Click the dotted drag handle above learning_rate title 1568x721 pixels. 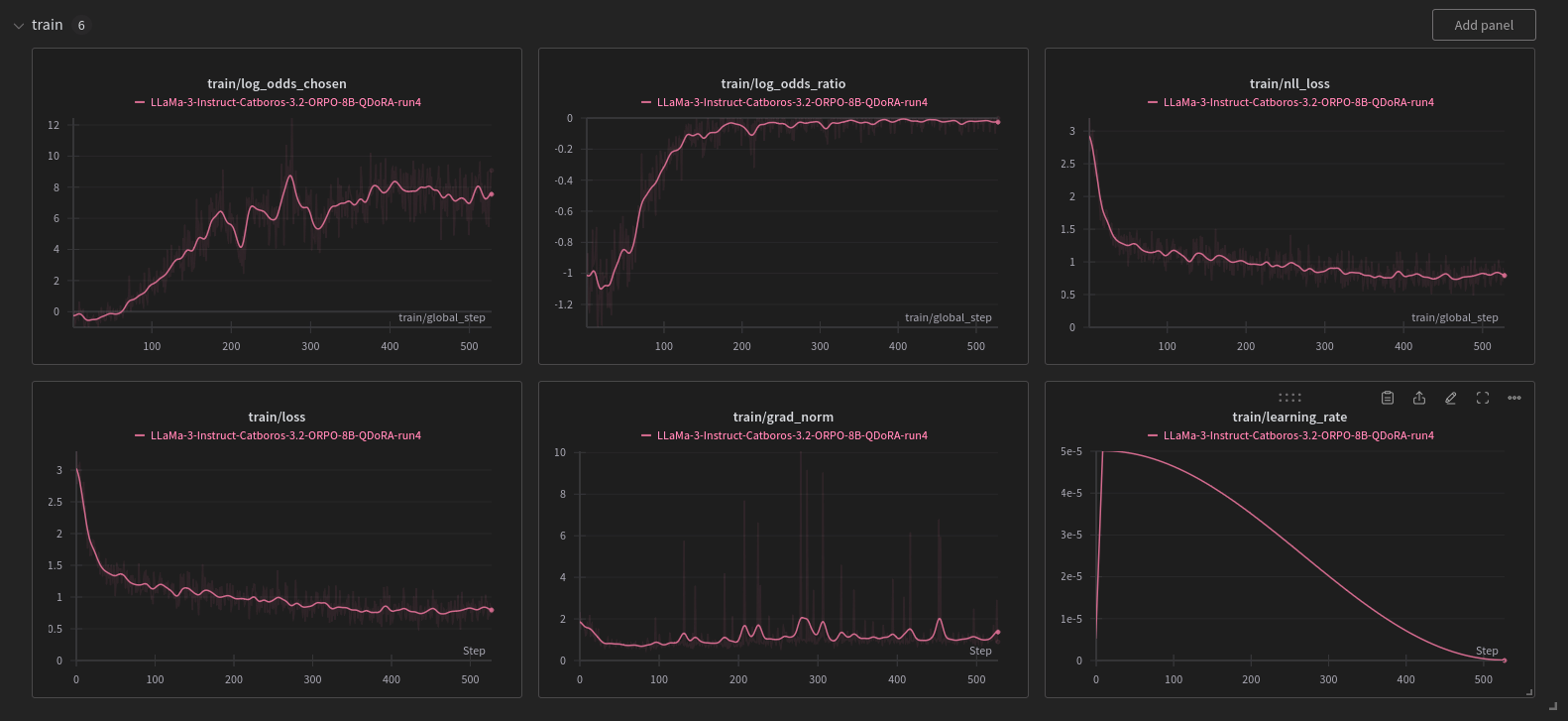[x=1289, y=398]
